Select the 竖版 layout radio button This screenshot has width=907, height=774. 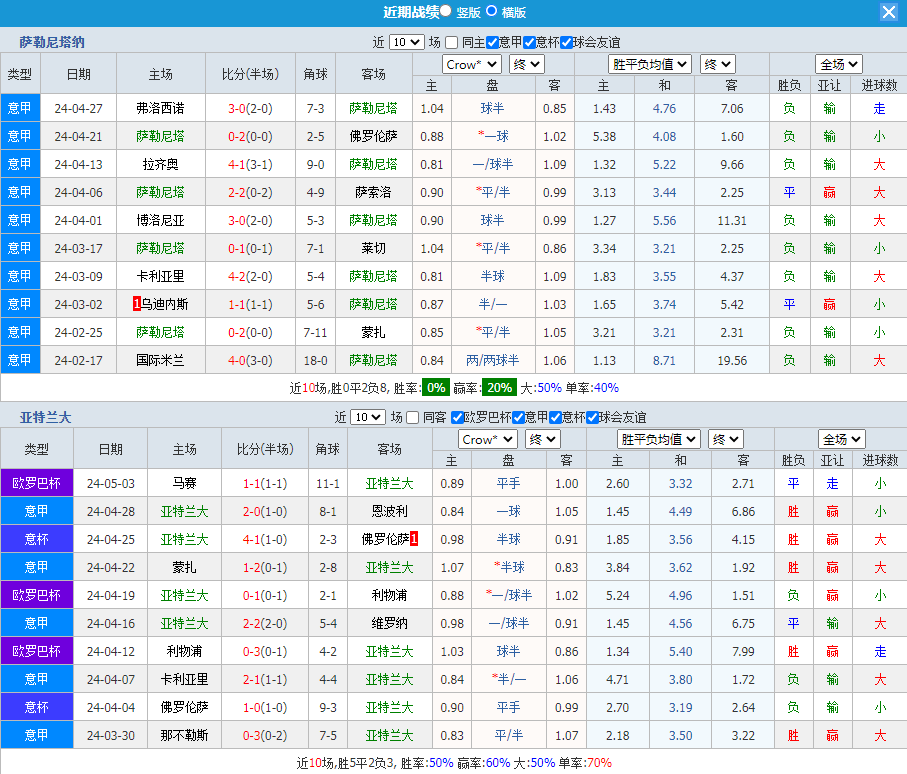(x=445, y=11)
